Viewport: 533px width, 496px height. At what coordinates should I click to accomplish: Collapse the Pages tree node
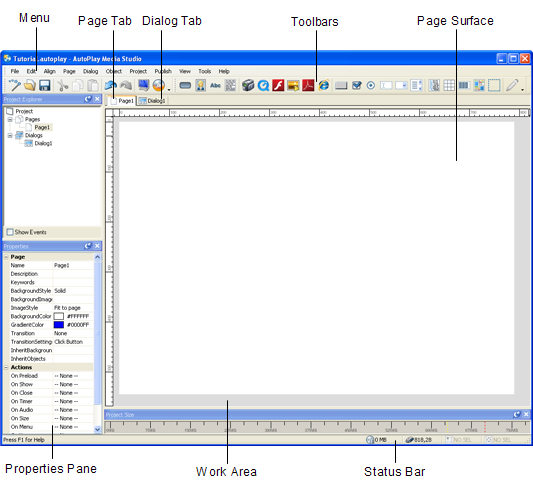tap(10, 119)
